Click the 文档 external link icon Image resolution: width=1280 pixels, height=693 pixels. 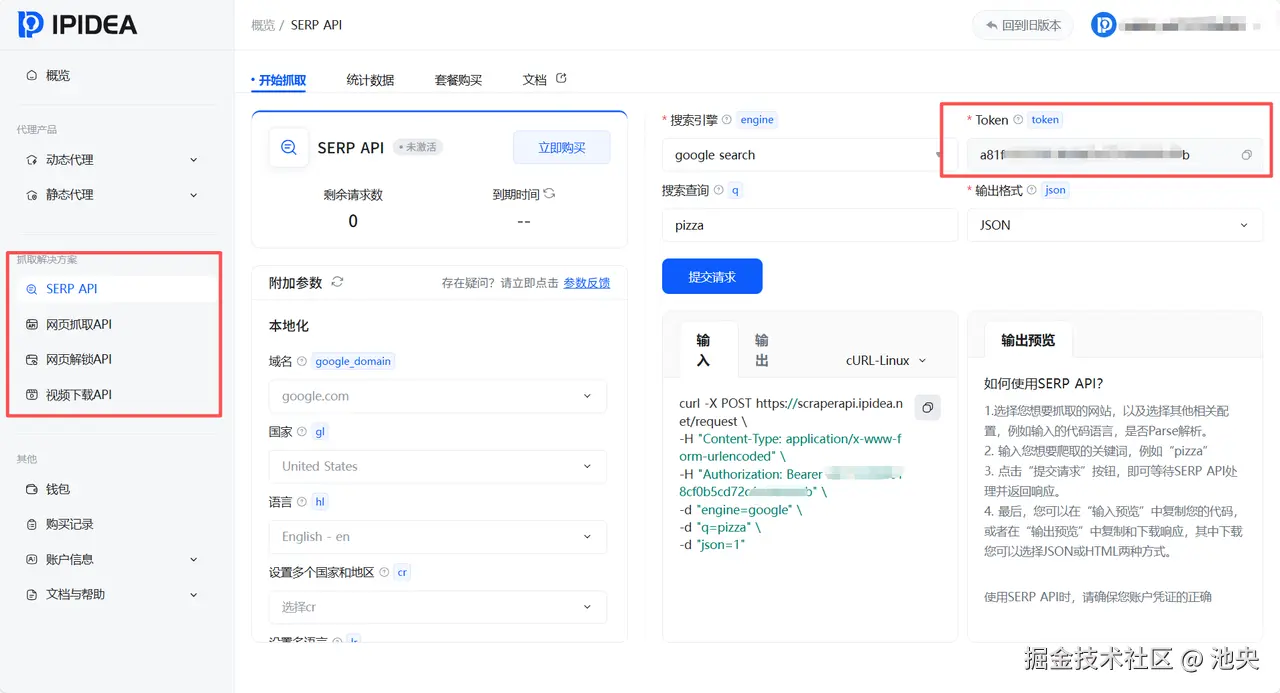pyautogui.click(x=561, y=78)
